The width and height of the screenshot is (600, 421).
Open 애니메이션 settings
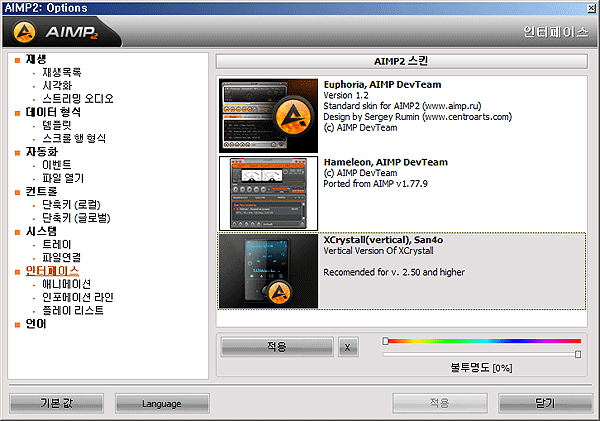67,284
